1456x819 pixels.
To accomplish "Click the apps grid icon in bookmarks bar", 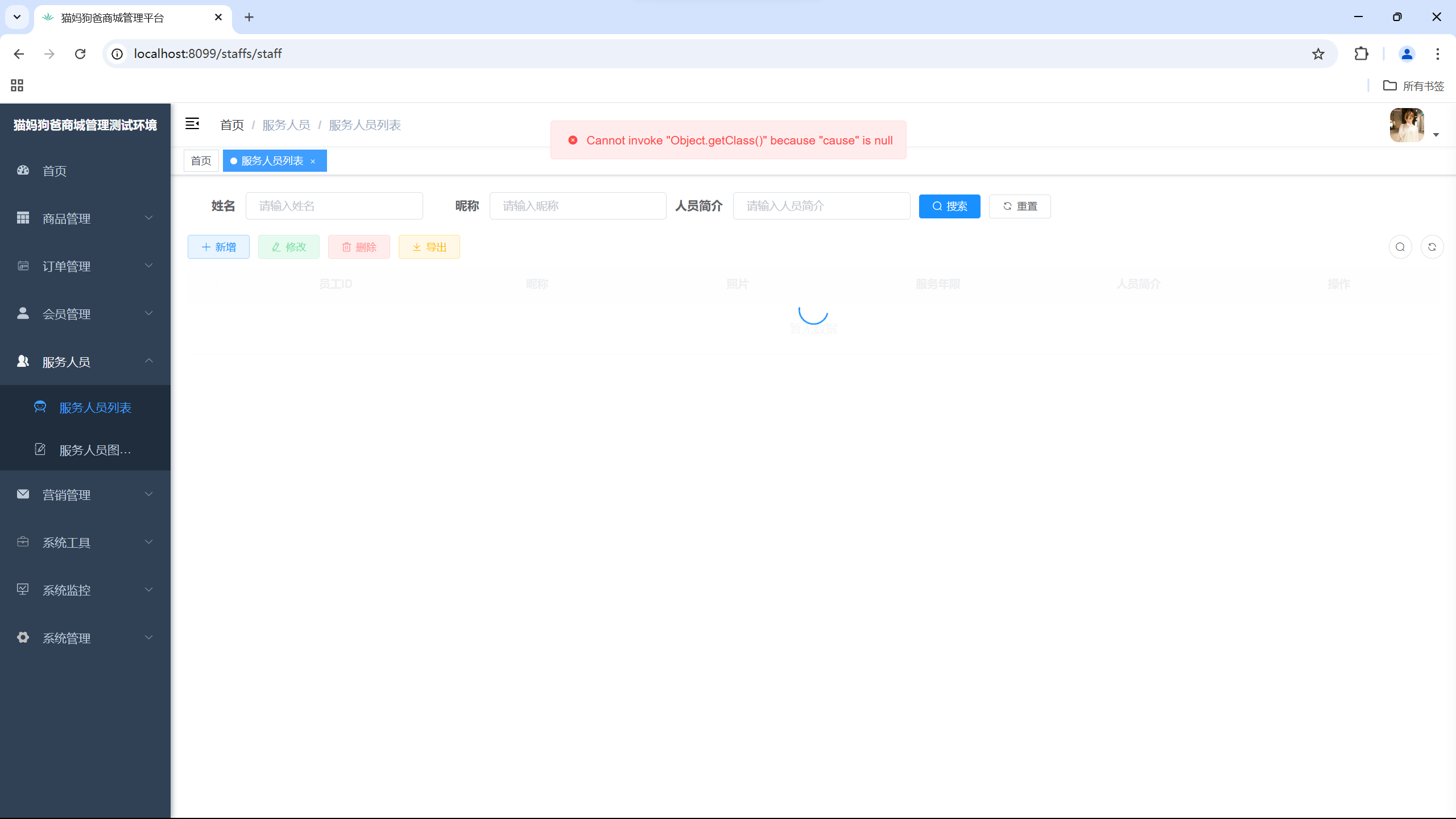I will coord(17,86).
